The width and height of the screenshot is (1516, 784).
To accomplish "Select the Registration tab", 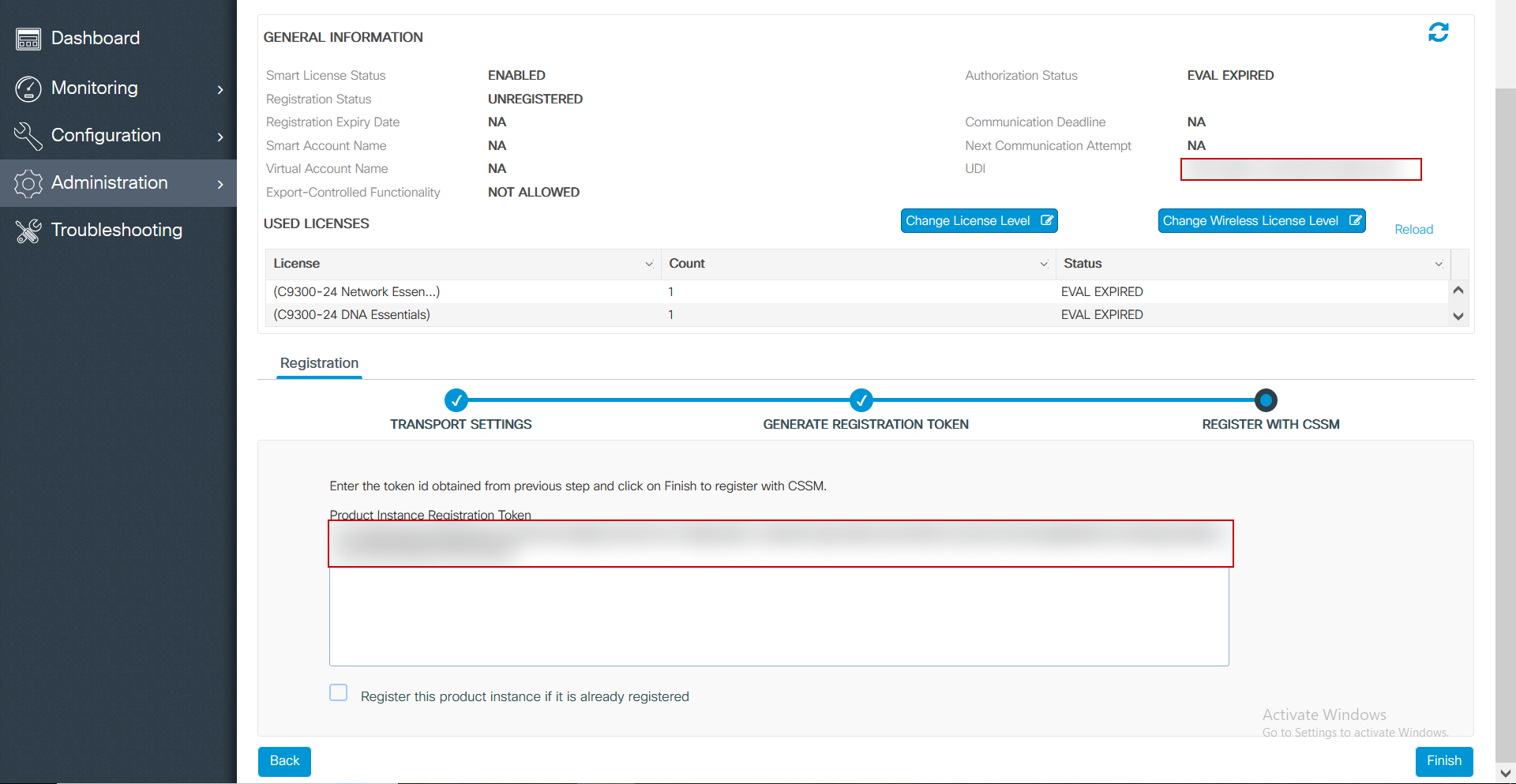I will 319,363.
